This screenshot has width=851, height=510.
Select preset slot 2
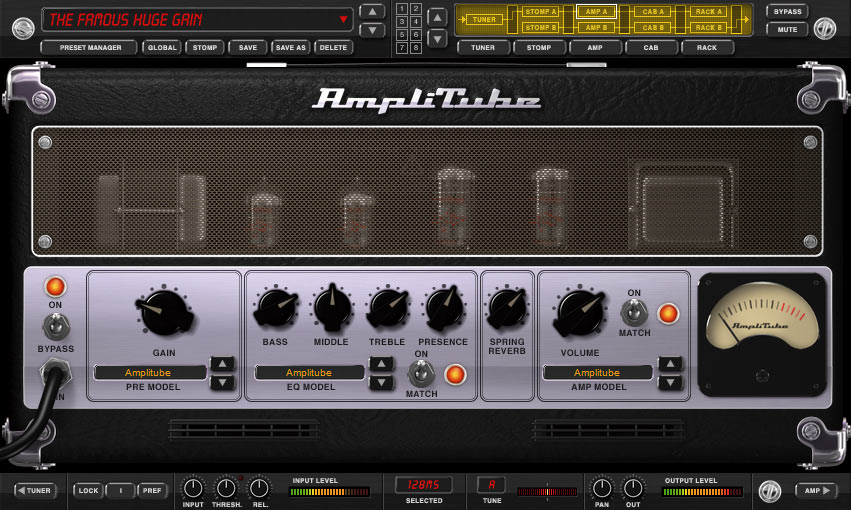click(415, 9)
